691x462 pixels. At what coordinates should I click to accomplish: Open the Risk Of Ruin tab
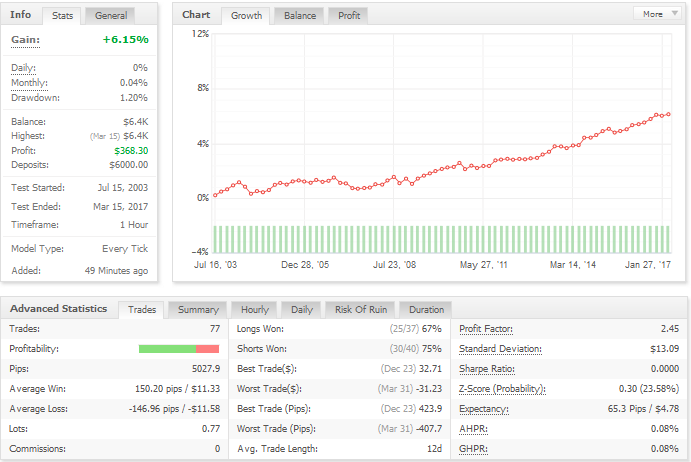tap(360, 310)
